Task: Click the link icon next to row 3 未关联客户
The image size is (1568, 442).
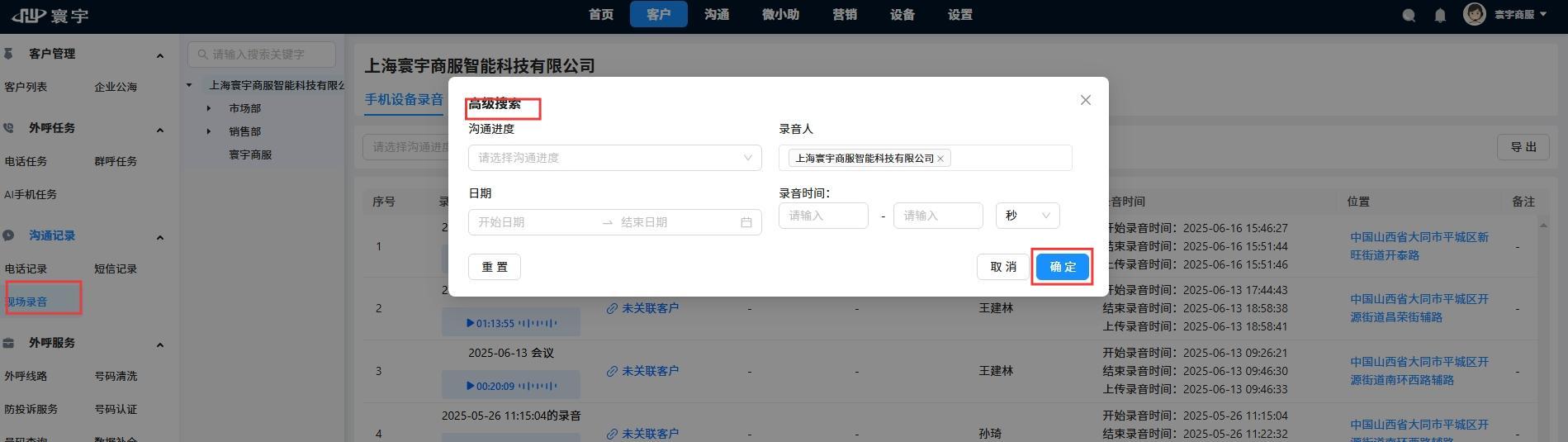Action: tap(612, 371)
